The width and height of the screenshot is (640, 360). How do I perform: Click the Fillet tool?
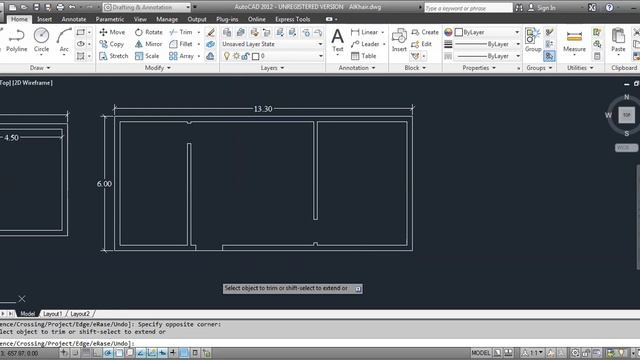click(181, 44)
